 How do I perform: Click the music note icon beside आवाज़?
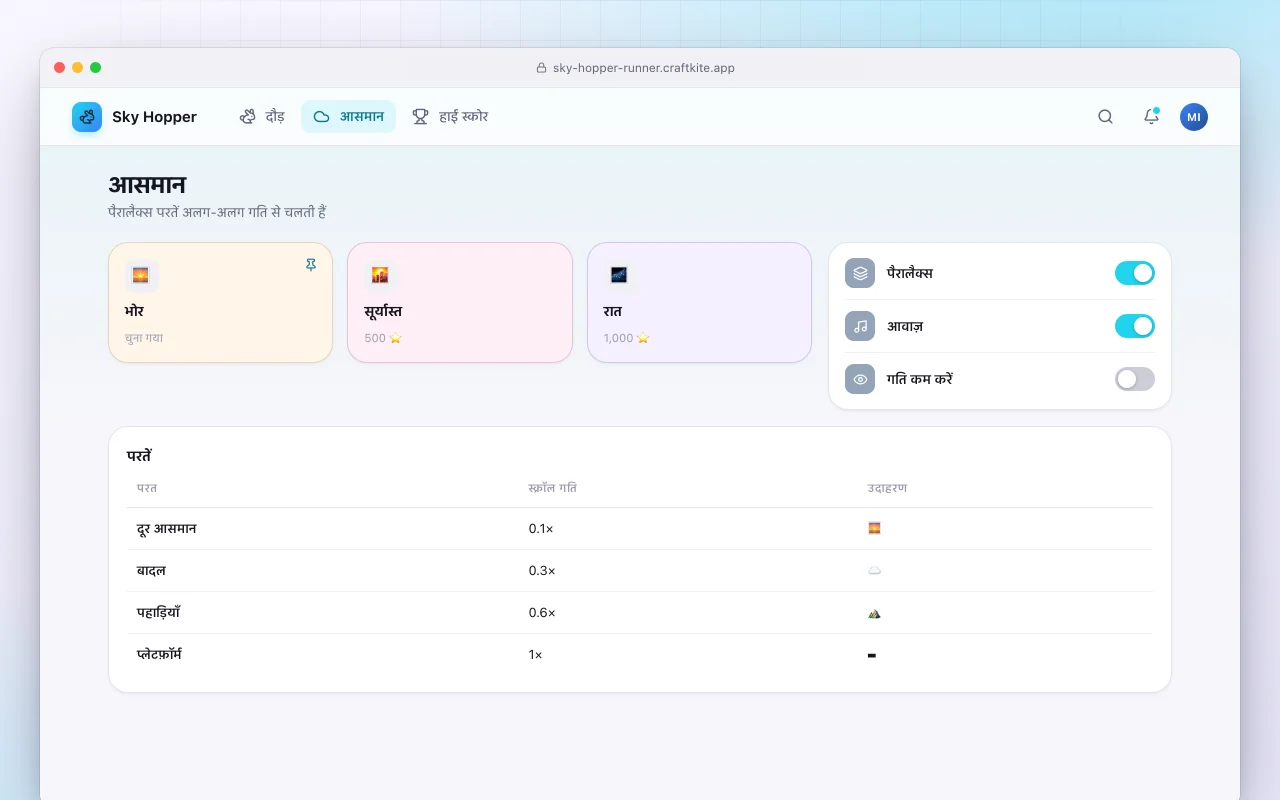coord(860,326)
